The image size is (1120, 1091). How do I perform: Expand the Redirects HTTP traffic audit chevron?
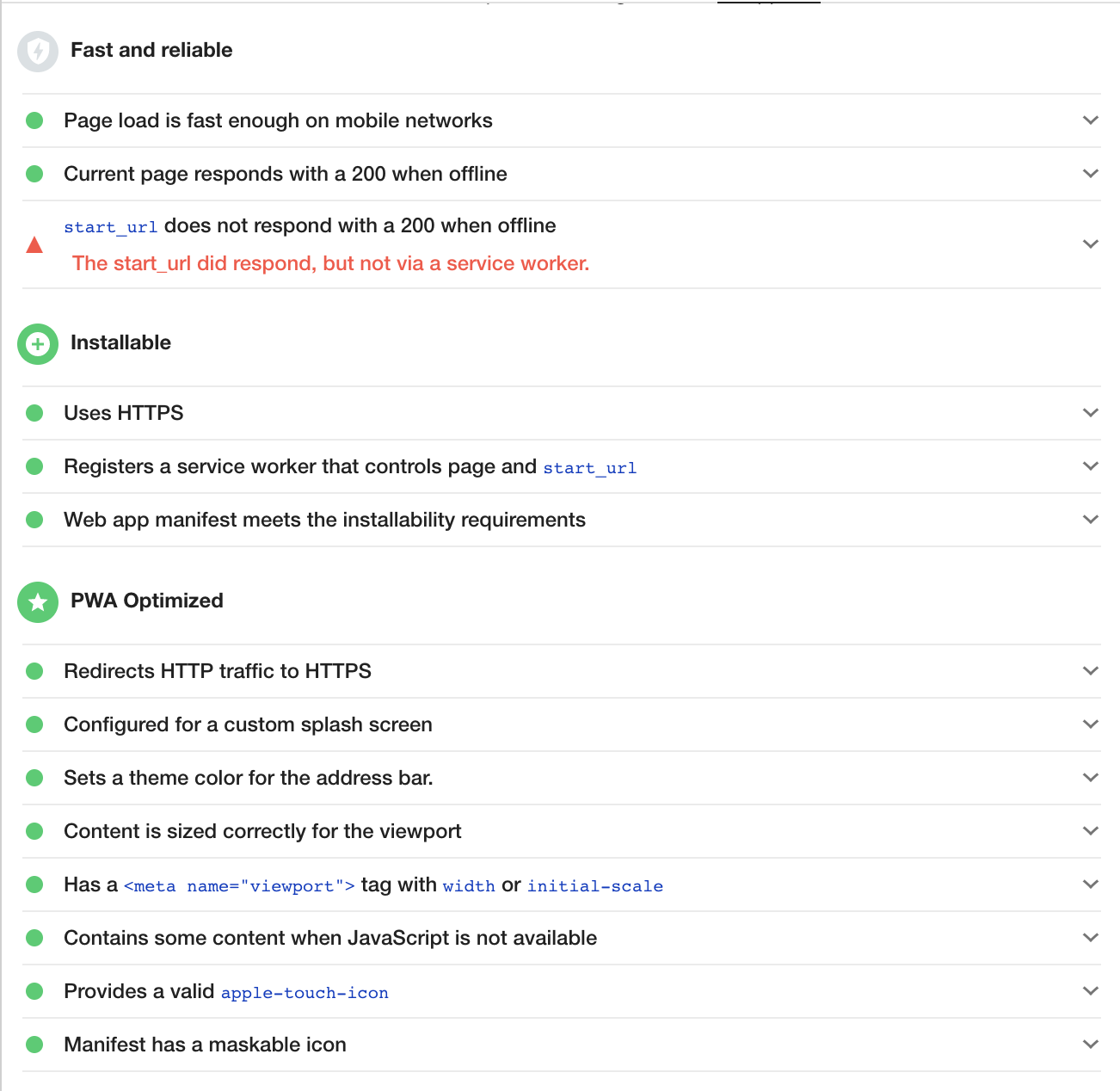1091,671
